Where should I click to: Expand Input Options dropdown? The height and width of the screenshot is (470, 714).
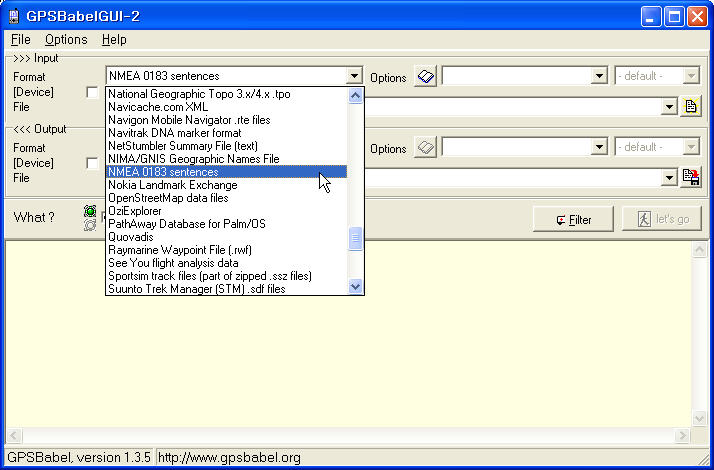(x=599, y=76)
